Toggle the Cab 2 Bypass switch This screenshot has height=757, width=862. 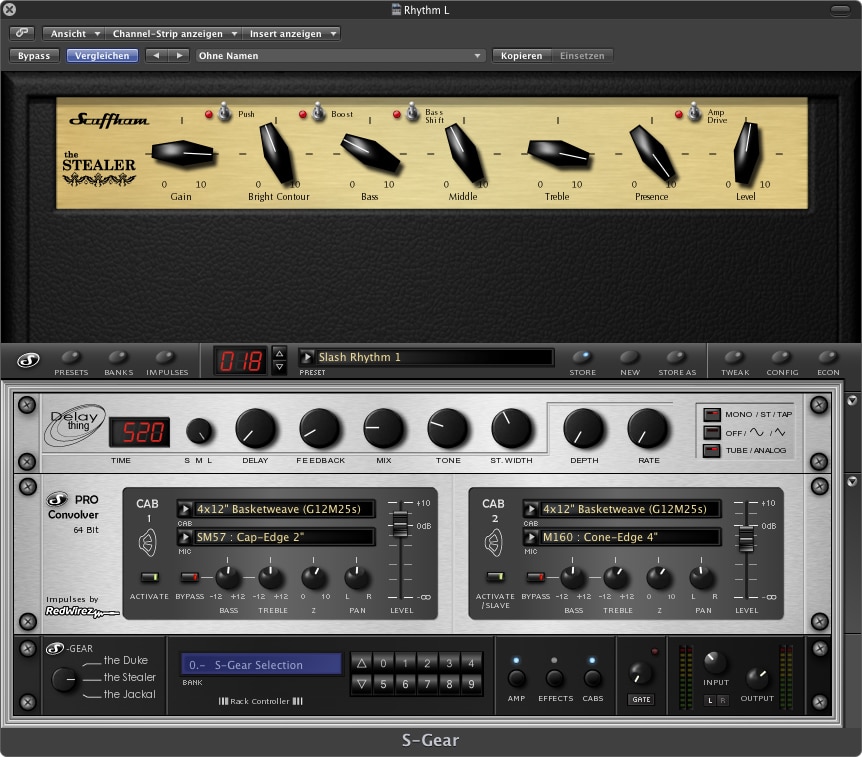(x=535, y=577)
